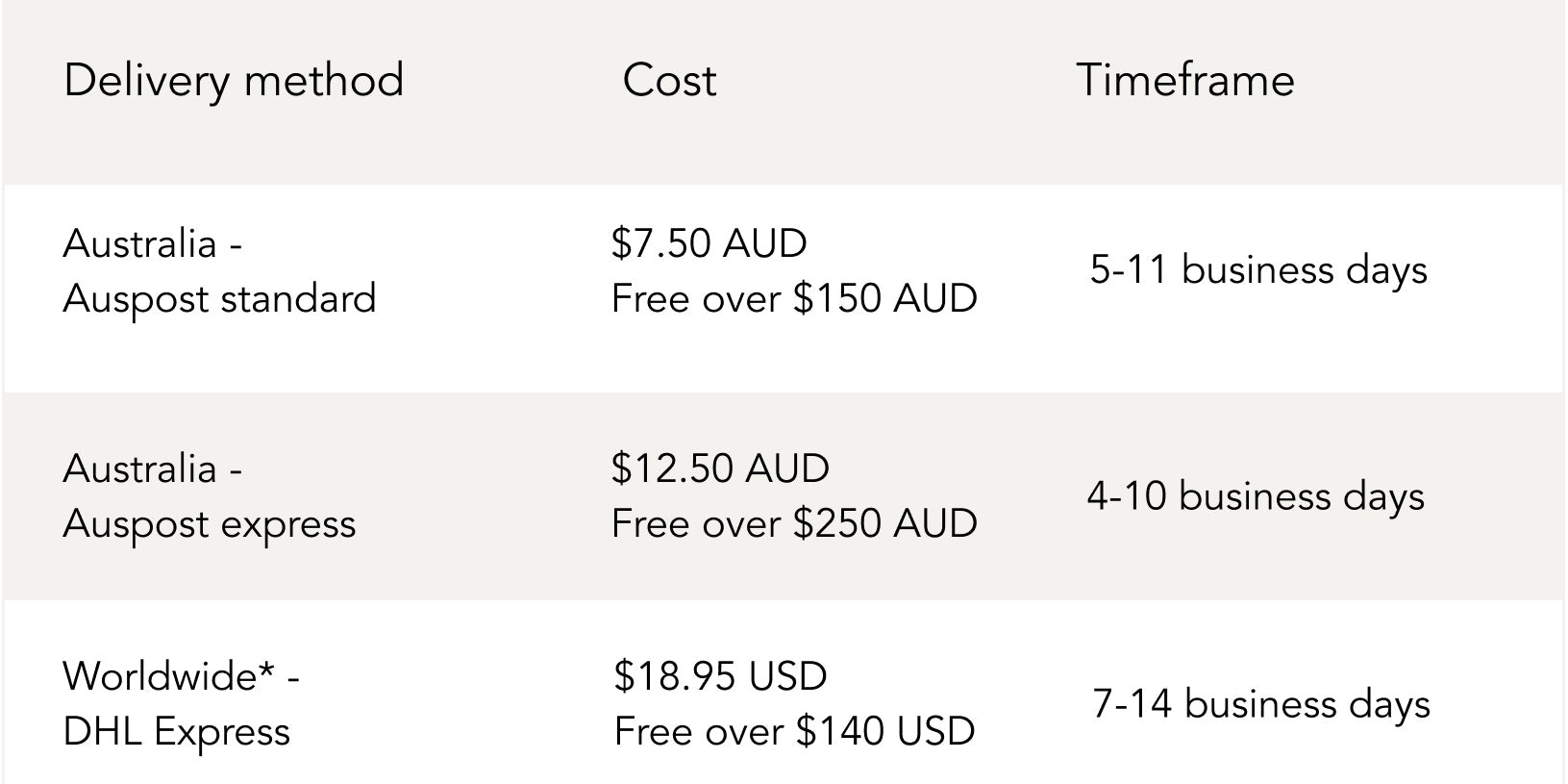Select the DHL Express delivery text
The image size is (1568, 784).
click(x=177, y=732)
